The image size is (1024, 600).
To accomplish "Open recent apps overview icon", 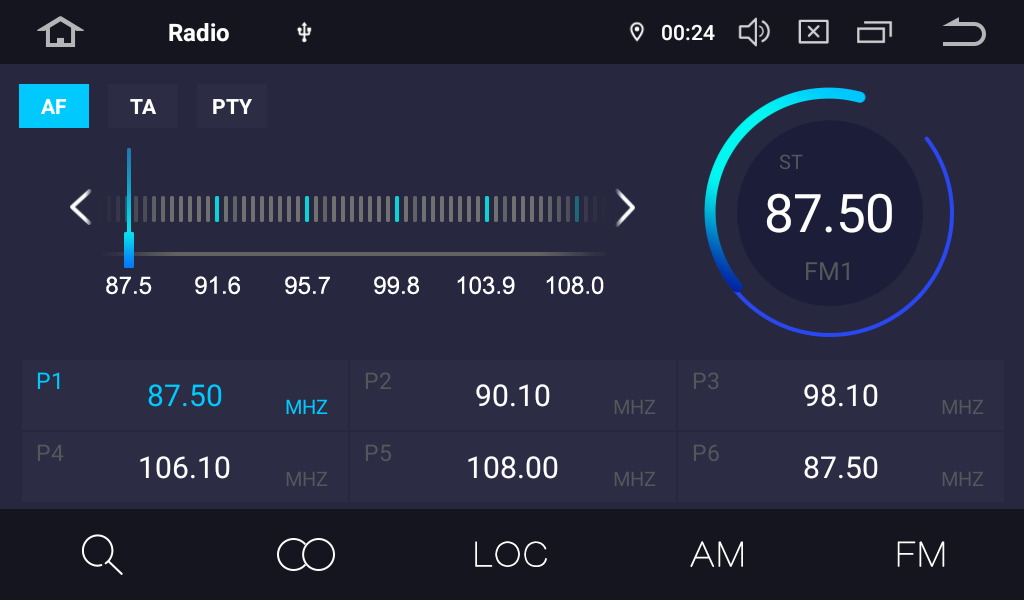I will coord(874,33).
